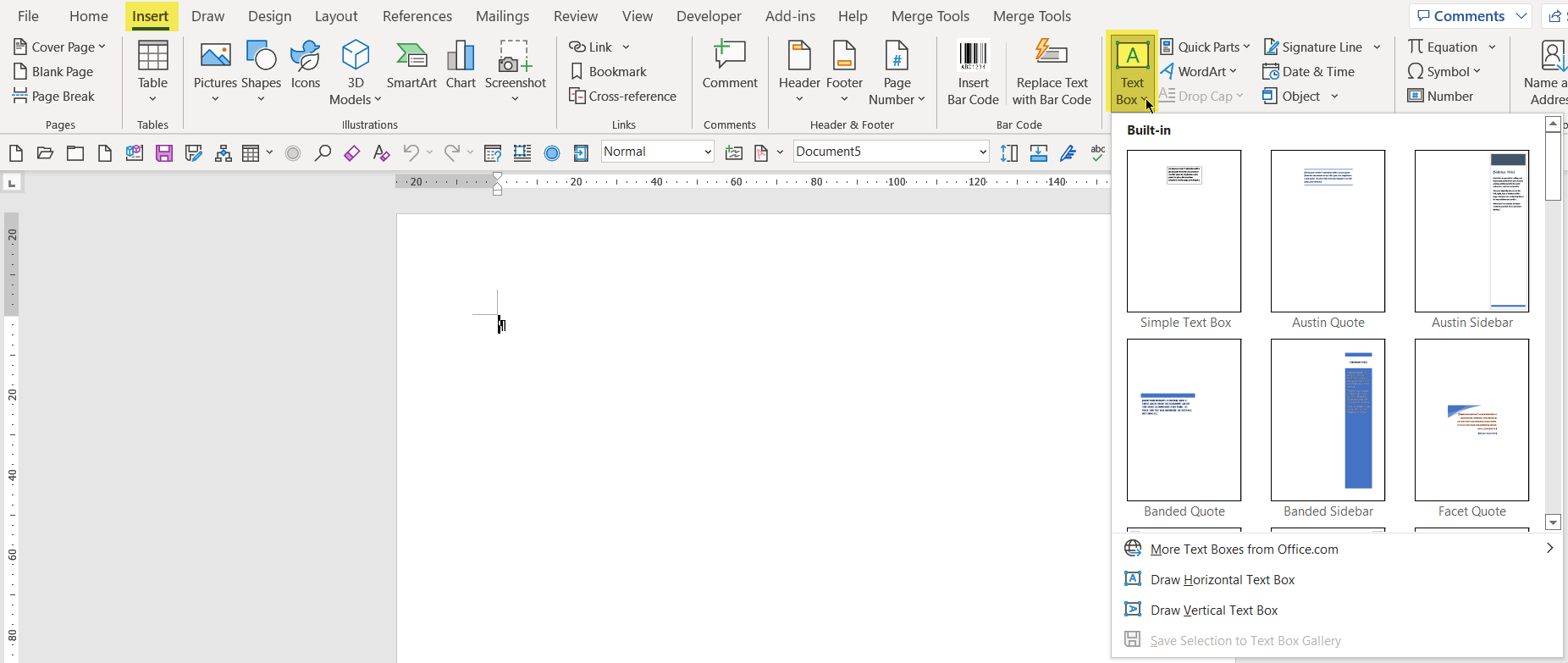1568x663 pixels.
Task: Add a new Comment from the ribbon
Action: (x=730, y=65)
